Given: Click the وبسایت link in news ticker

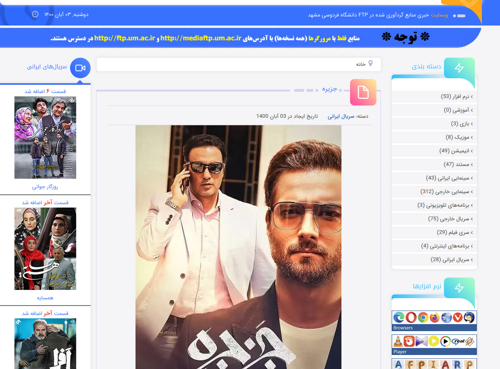Looking at the screenshot, I should pos(439,15).
